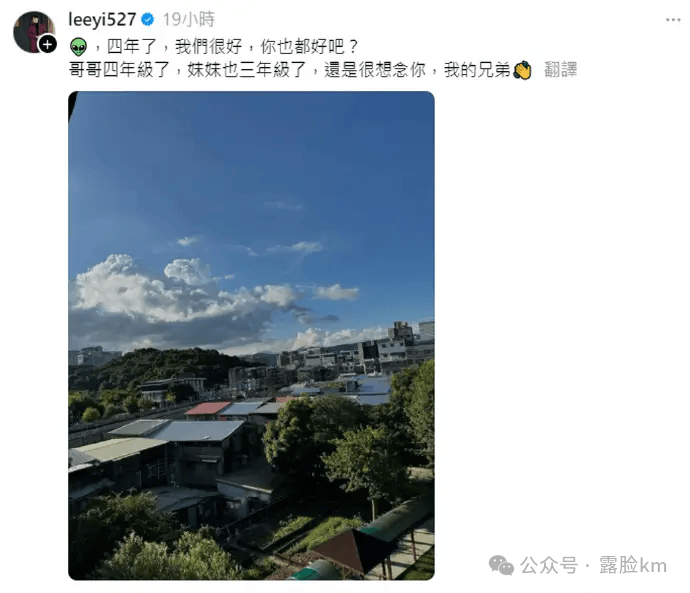The height and width of the screenshot is (593, 690).
Task: Click the red-roofed building in the photo
Action: click(208, 409)
